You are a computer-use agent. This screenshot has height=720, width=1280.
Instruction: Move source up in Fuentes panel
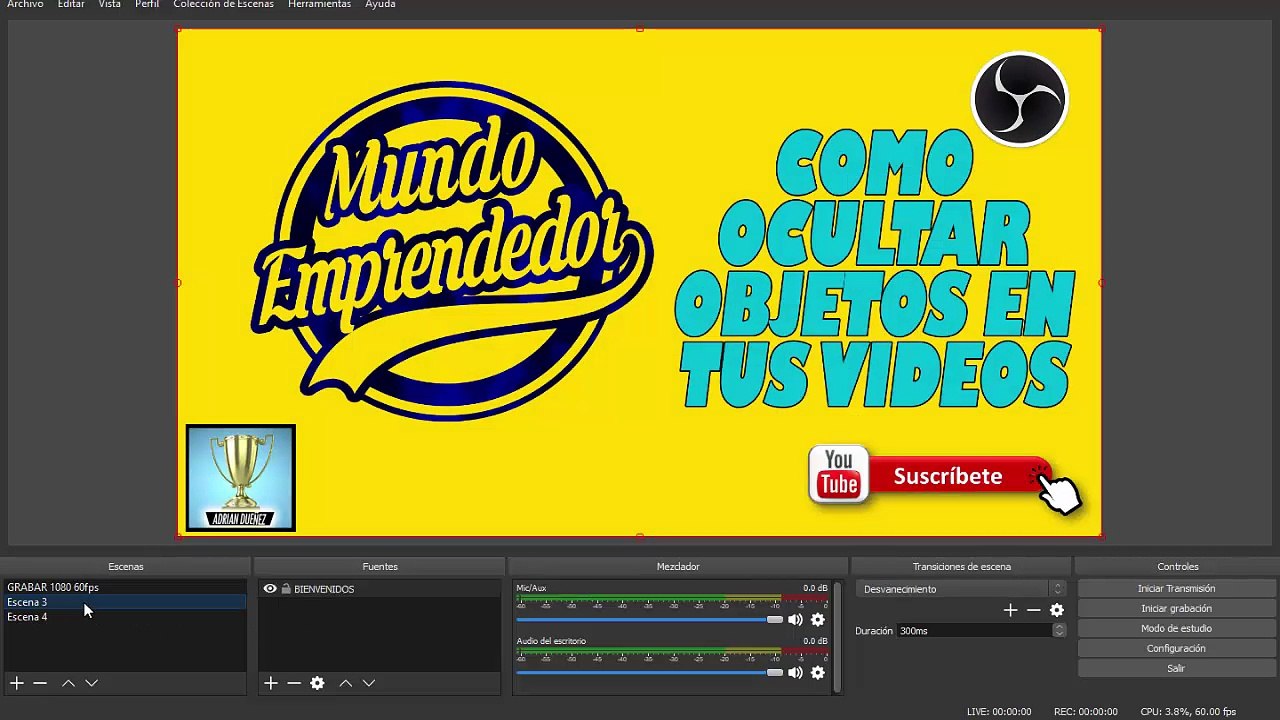pos(345,683)
